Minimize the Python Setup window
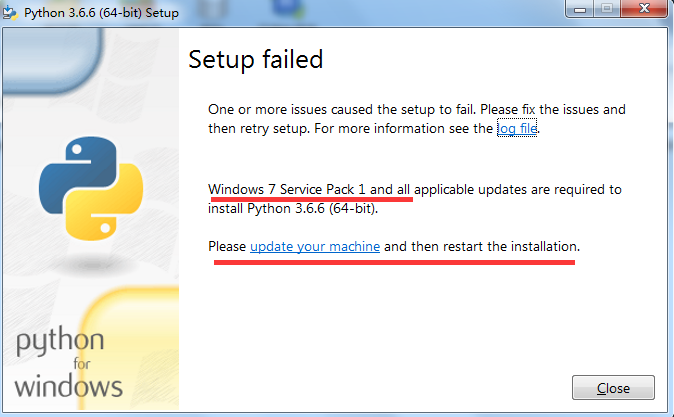This screenshot has width=674, height=417. (x=580, y=8)
